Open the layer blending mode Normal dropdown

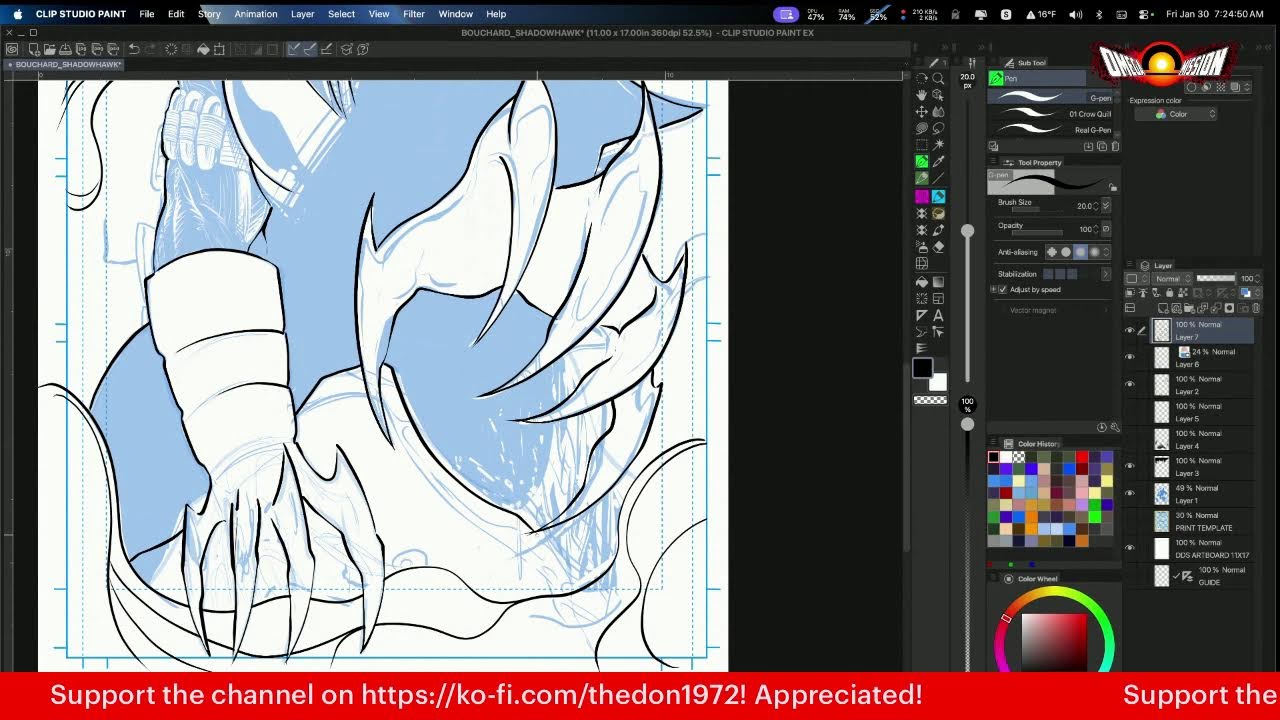click(x=1171, y=278)
